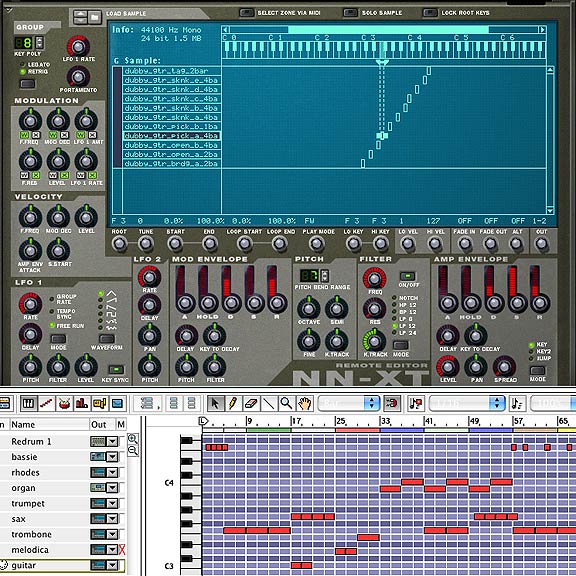Select the Arrow selection tool

(215, 404)
